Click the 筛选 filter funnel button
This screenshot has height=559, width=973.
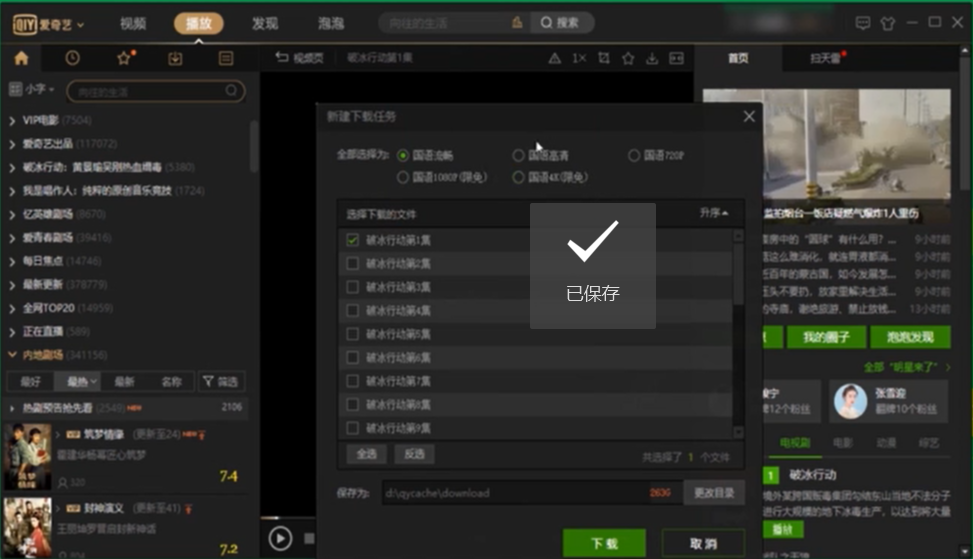pyautogui.click(x=221, y=382)
